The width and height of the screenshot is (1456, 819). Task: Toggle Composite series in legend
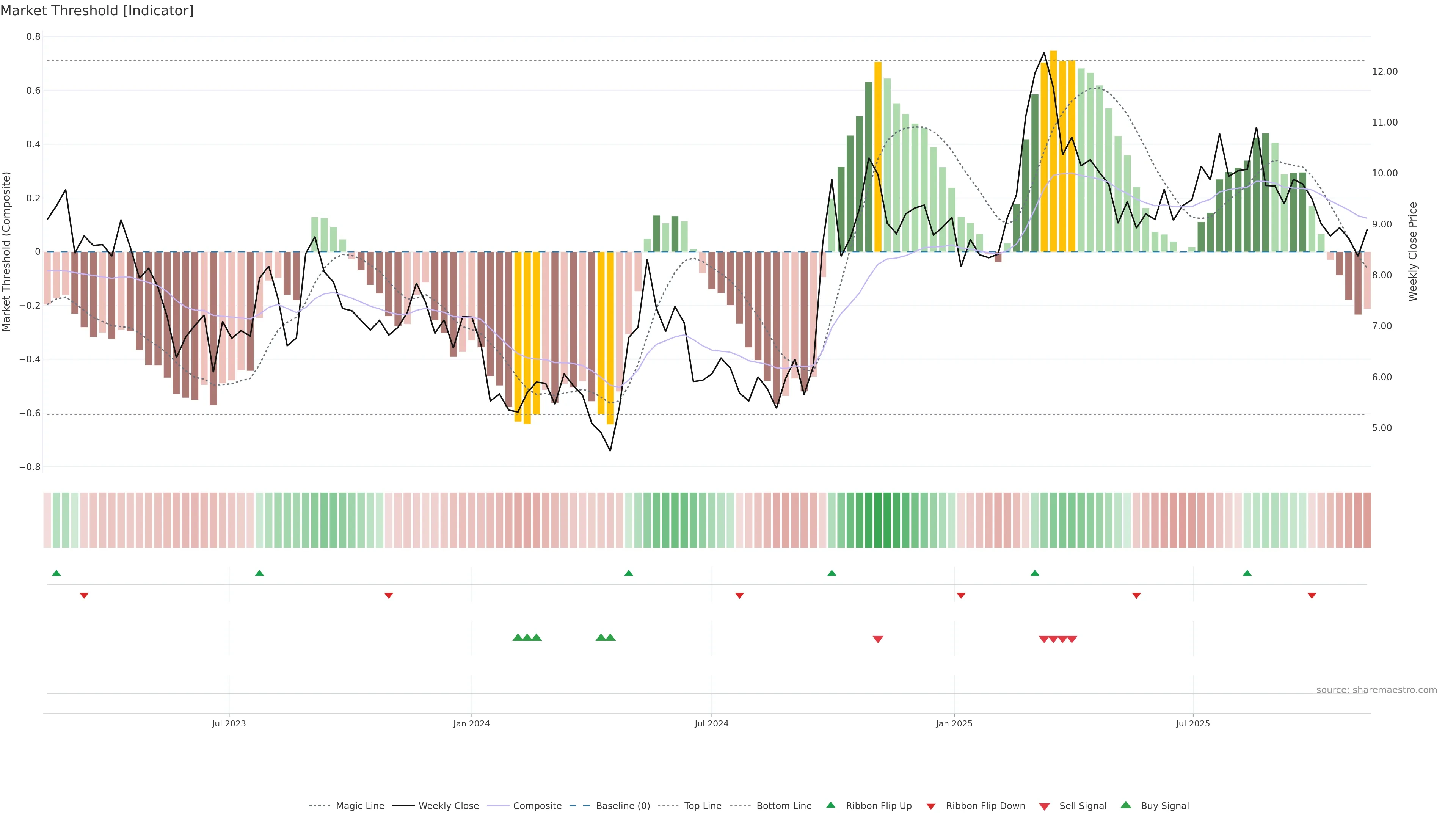coord(537,806)
